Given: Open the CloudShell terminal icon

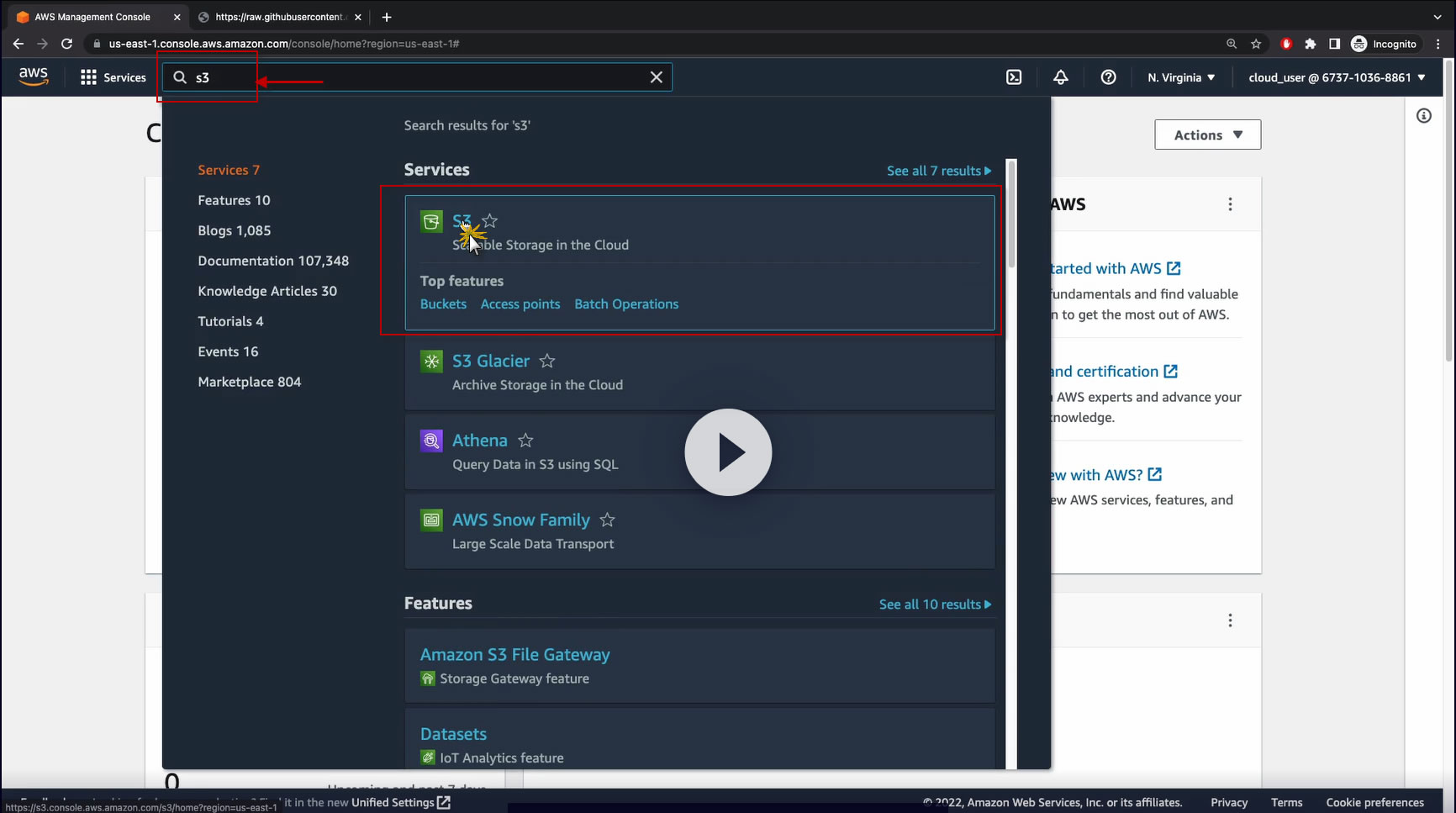Looking at the screenshot, I should (1015, 77).
